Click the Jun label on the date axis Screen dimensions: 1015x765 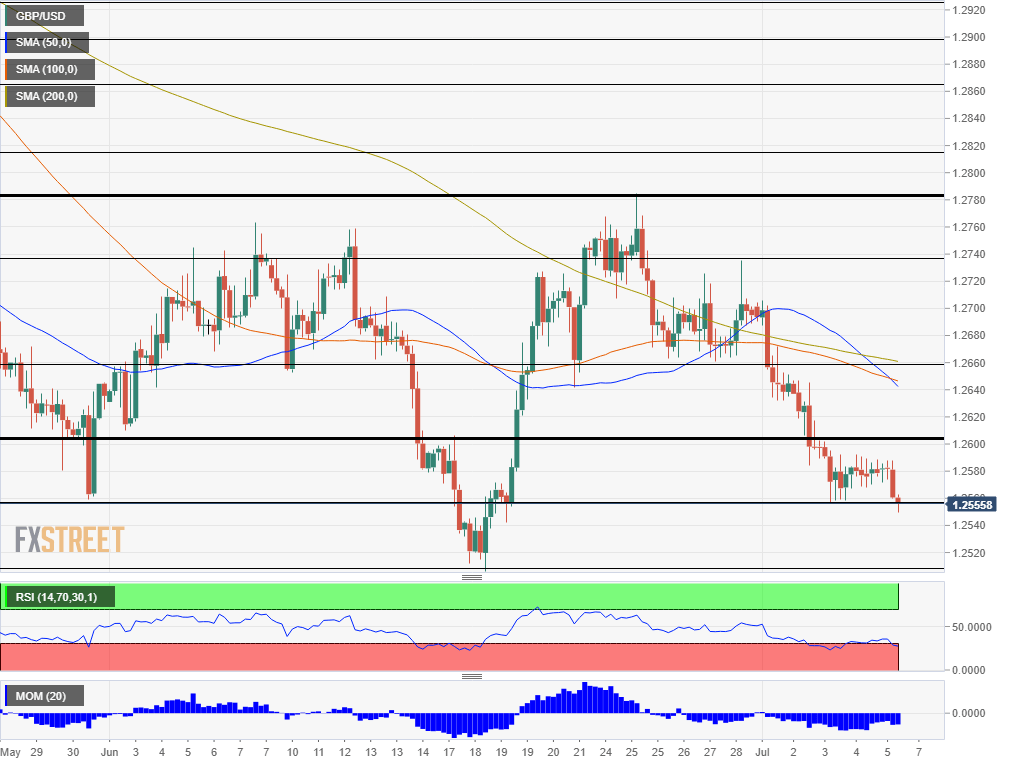click(110, 751)
